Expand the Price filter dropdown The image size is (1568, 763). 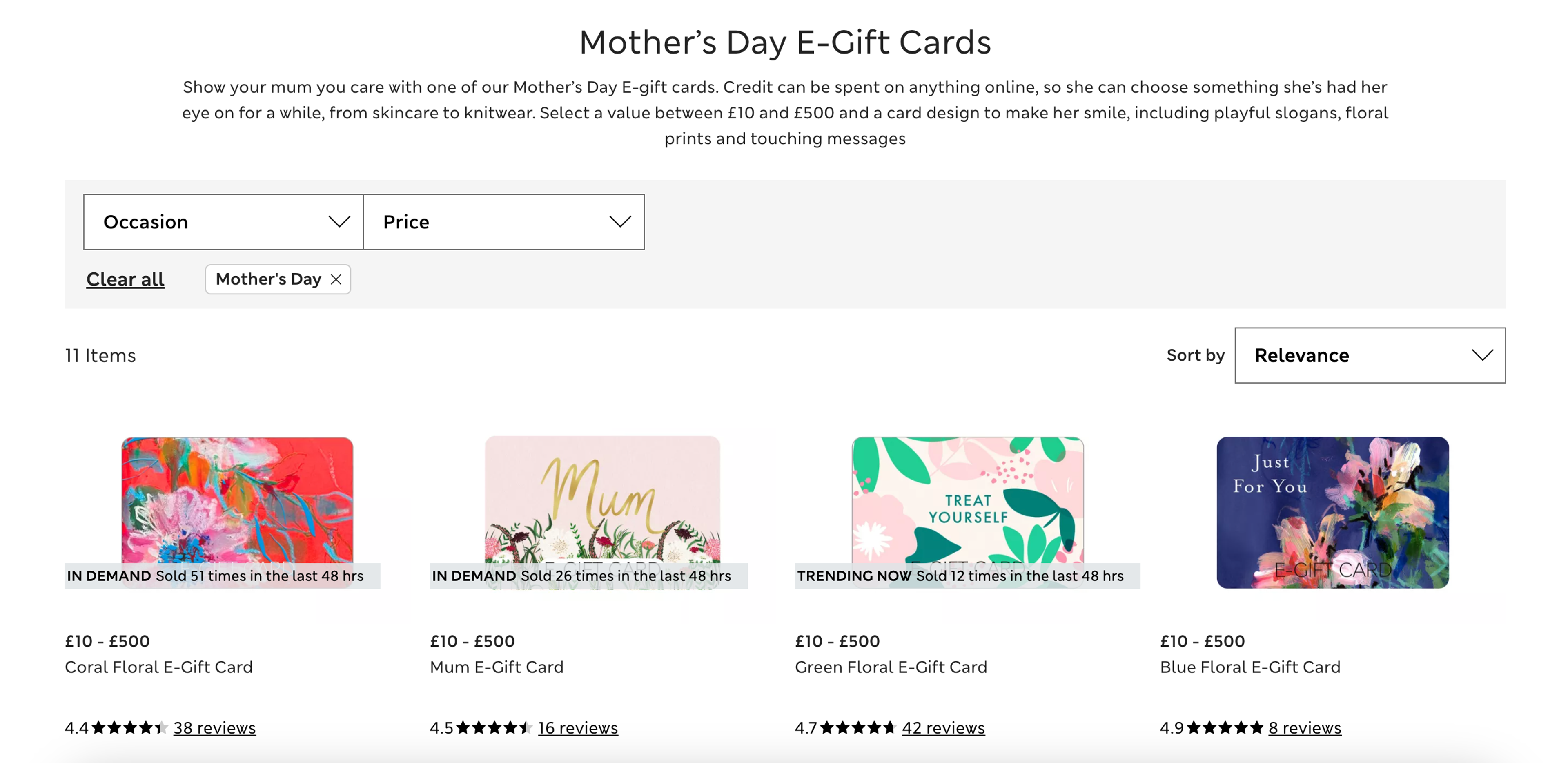[x=504, y=222]
